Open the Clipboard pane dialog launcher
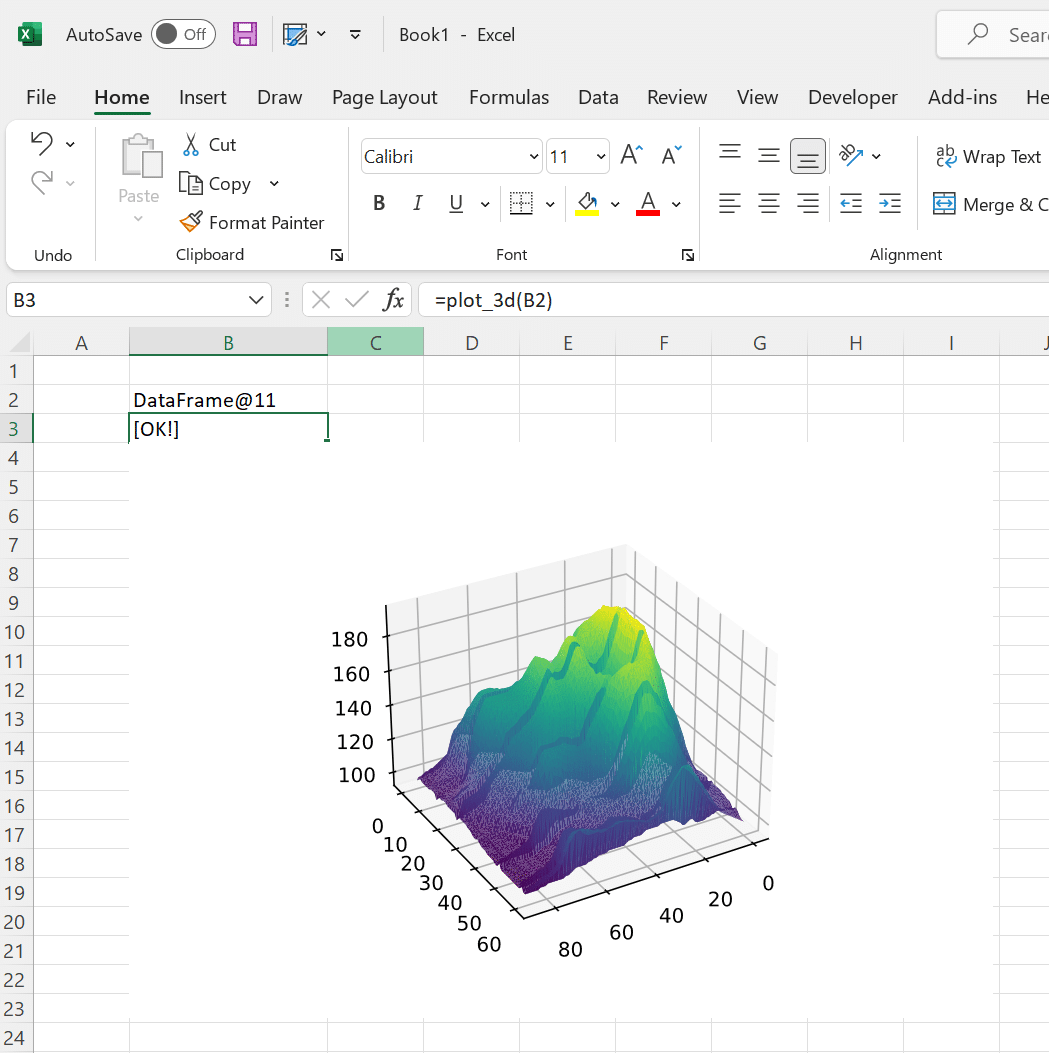The width and height of the screenshot is (1049, 1053). point(337,255)
